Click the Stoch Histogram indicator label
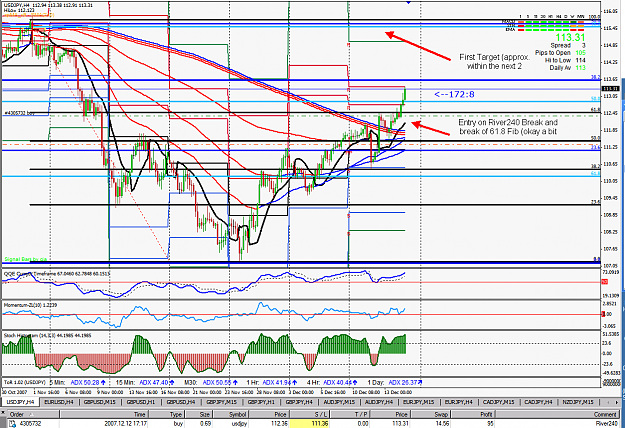 tap(47, 336)
